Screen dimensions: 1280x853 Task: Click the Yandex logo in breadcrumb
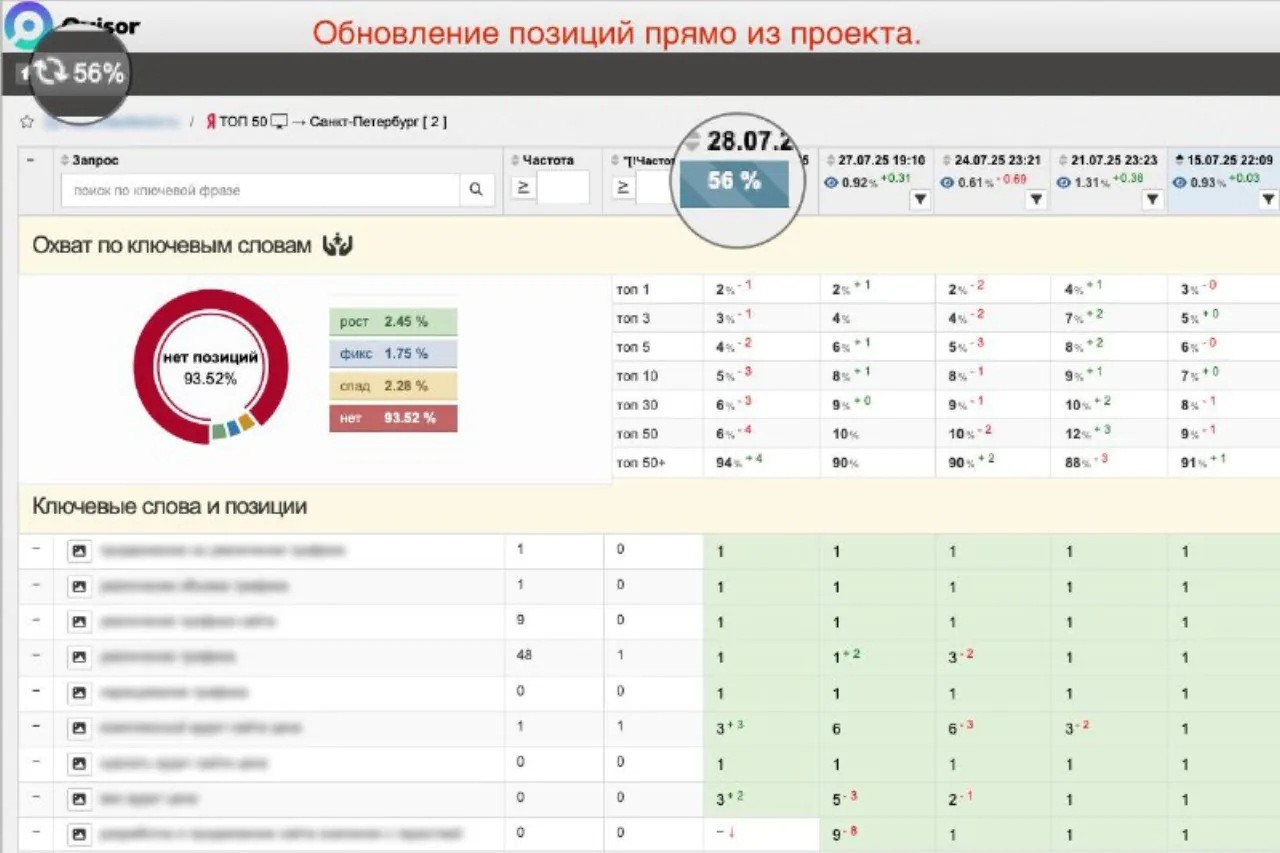tap(211, 122)
